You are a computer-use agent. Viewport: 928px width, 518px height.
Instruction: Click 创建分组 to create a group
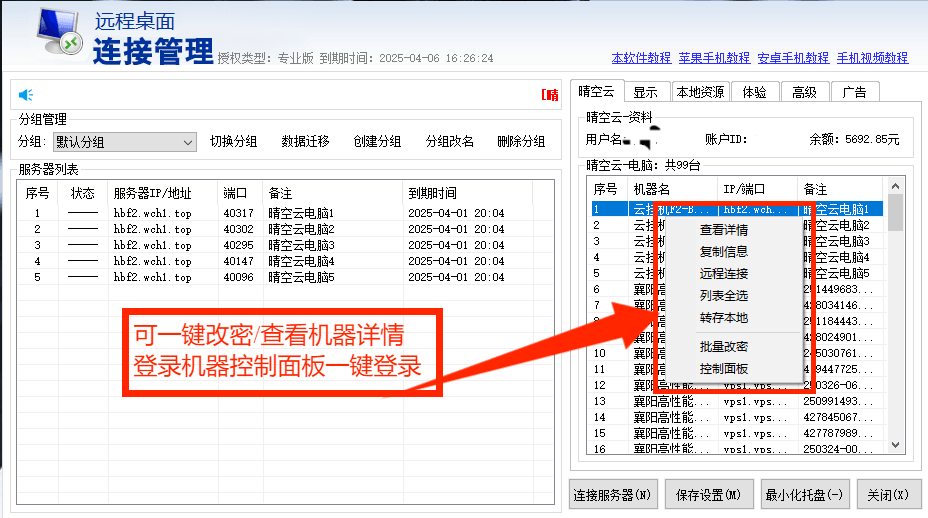tap(377, 142)
